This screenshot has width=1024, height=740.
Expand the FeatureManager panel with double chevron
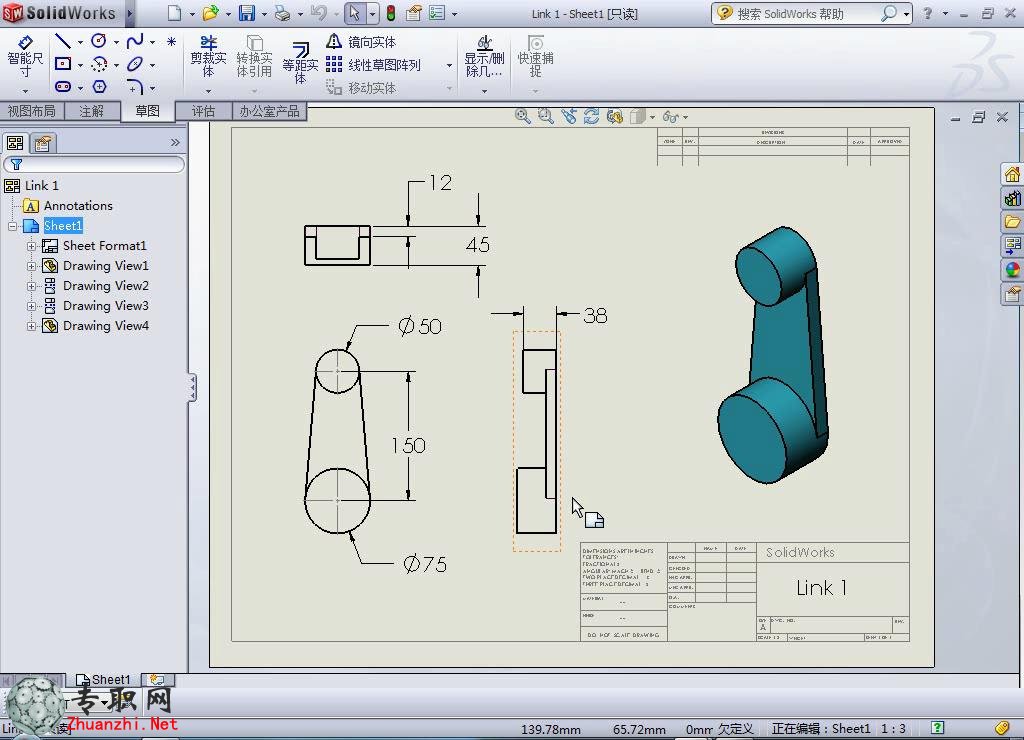click(175, 142)
